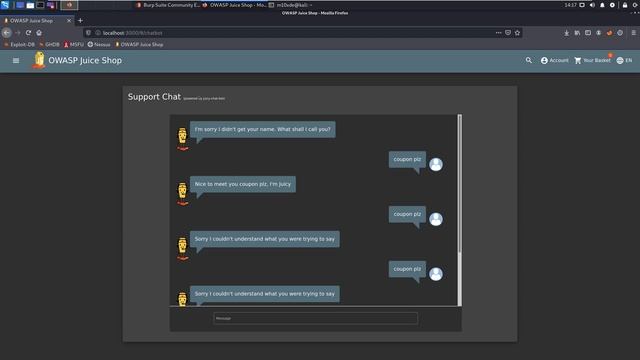Viewport: 640px width, 360px height.
Task: Click the OWASP Juice Shop title link
Action: [x=85, y=60]
